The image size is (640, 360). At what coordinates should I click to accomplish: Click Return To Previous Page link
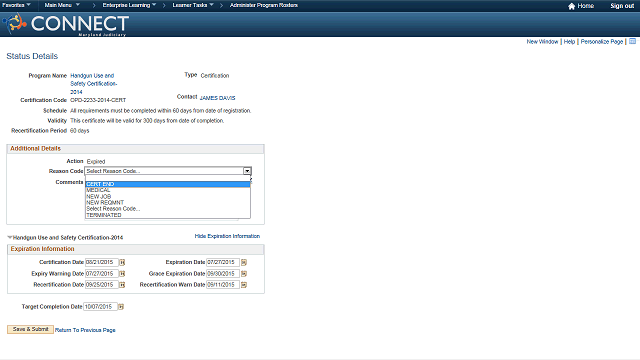pyautogui.click(x=85, y=330)
